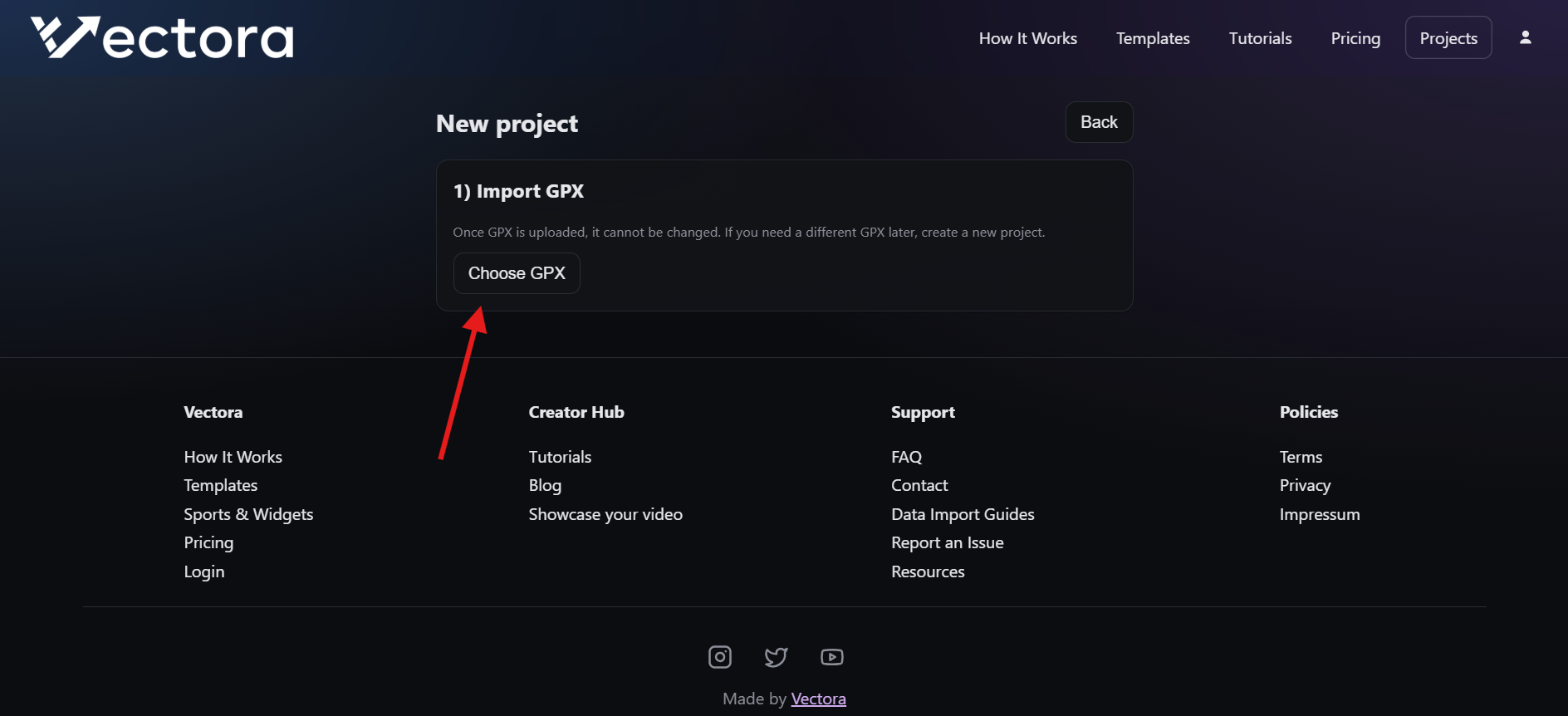Image resolution: width=1568 pixels, height=716 pixels.
Task: Go back using the Back button
Action: [1098, 122]
